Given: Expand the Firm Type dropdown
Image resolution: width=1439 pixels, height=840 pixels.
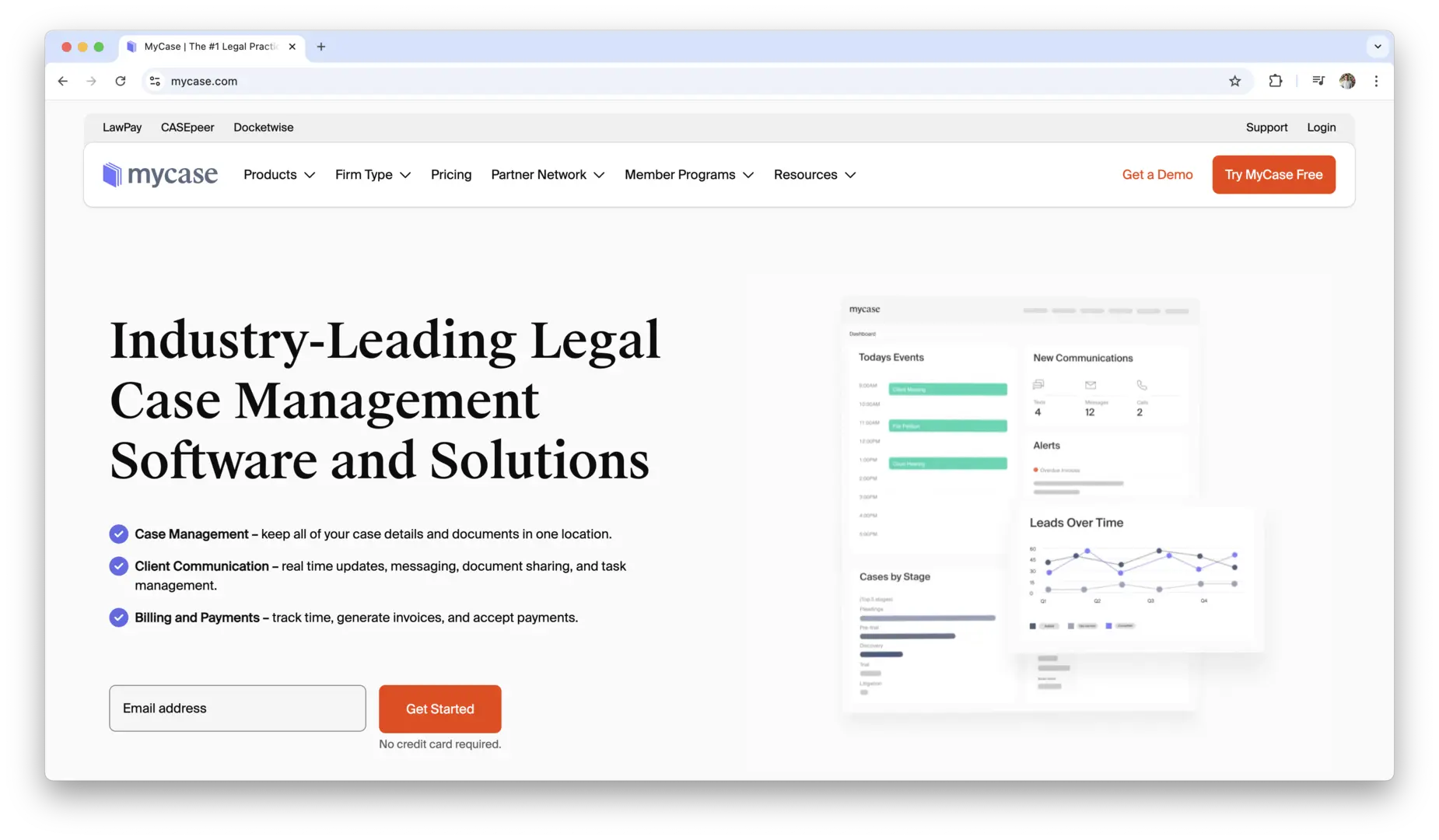Looking at the screenshot, I should pyautogui.click(x=373, y=175).
